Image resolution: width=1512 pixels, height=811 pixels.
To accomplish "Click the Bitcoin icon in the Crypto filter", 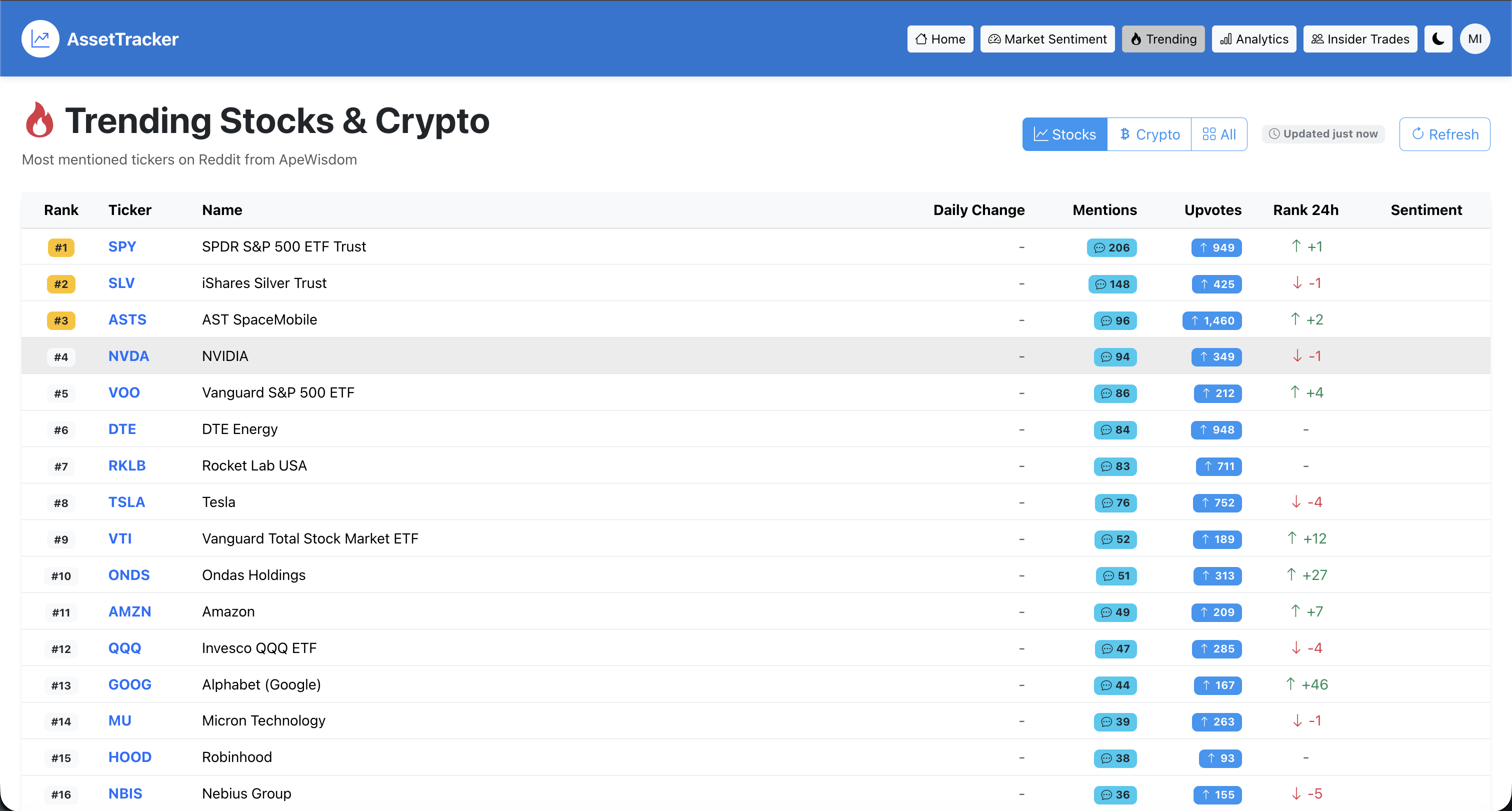I will click(x=1125, y=134).
